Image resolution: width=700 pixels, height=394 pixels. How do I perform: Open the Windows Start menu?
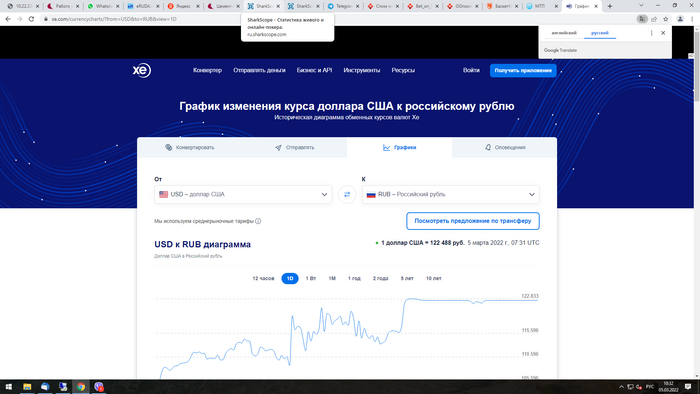coord(8,387)
